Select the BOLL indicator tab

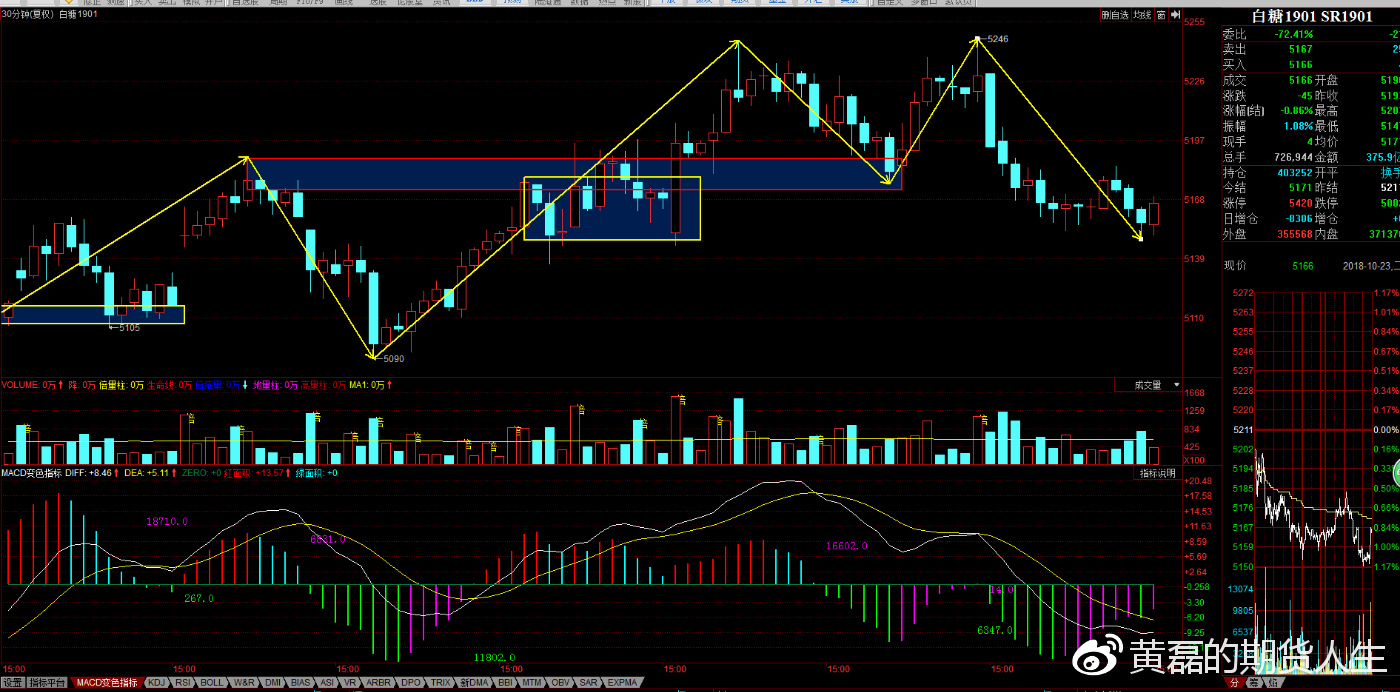[x=212, y=683]
